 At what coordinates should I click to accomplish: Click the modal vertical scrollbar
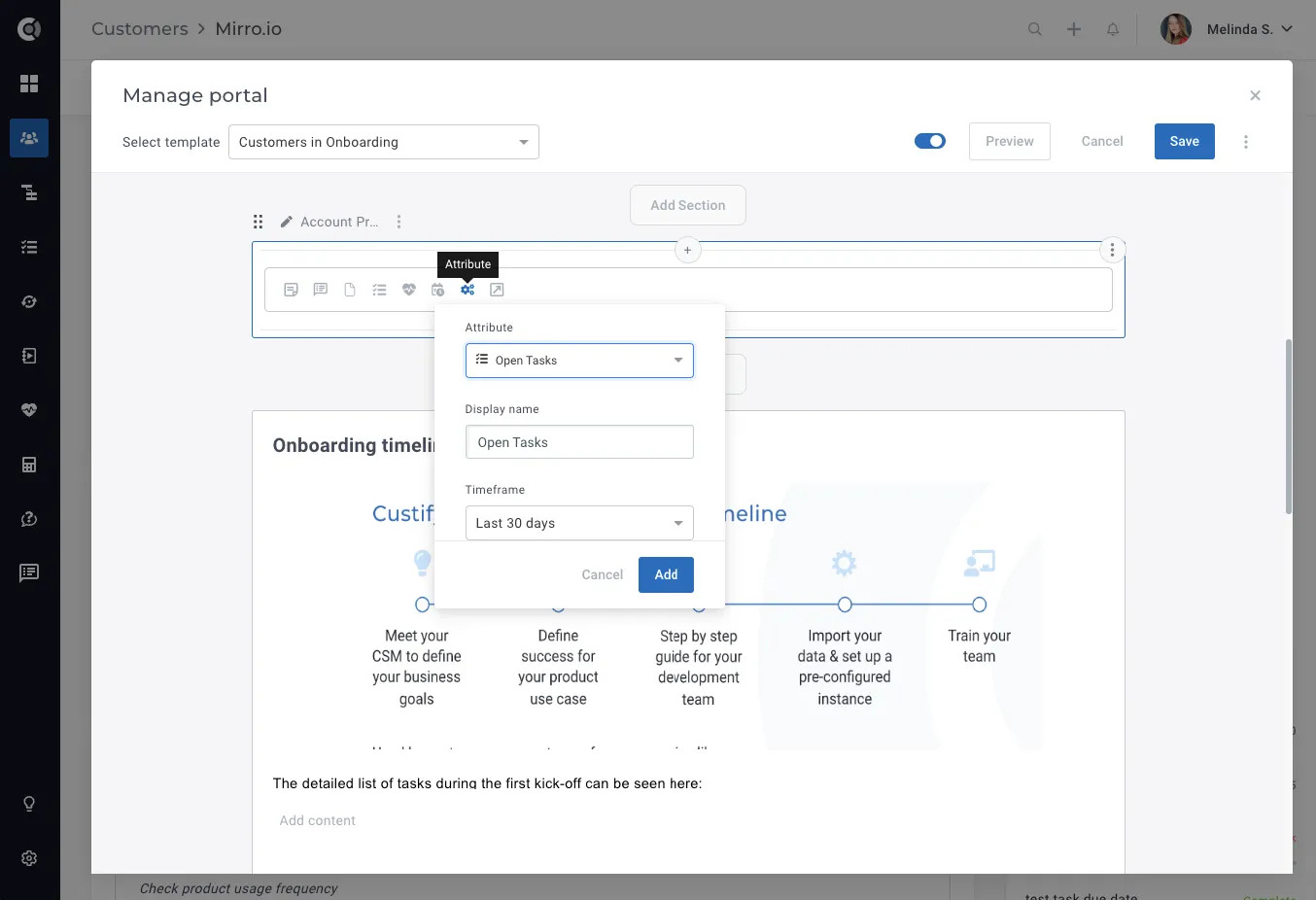[1289, 426]
